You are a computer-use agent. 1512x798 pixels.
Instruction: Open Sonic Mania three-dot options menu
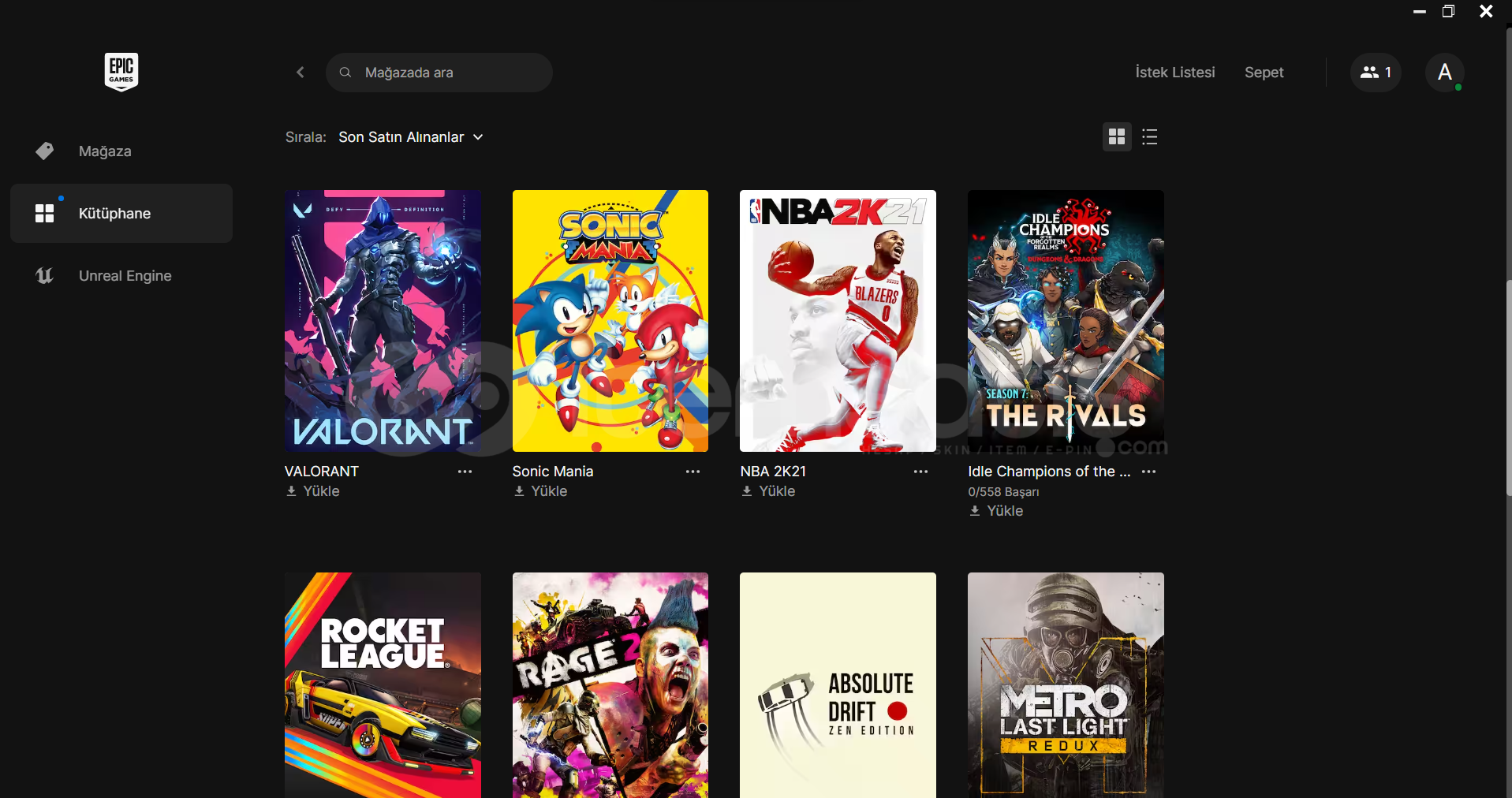tap(693, 472)
